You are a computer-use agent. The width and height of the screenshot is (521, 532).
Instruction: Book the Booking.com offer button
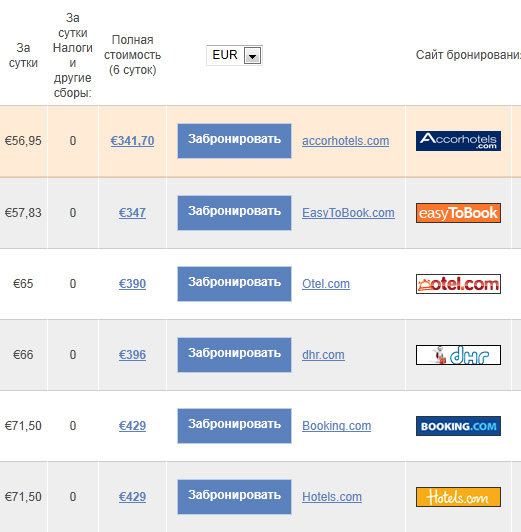click(234, 426)
